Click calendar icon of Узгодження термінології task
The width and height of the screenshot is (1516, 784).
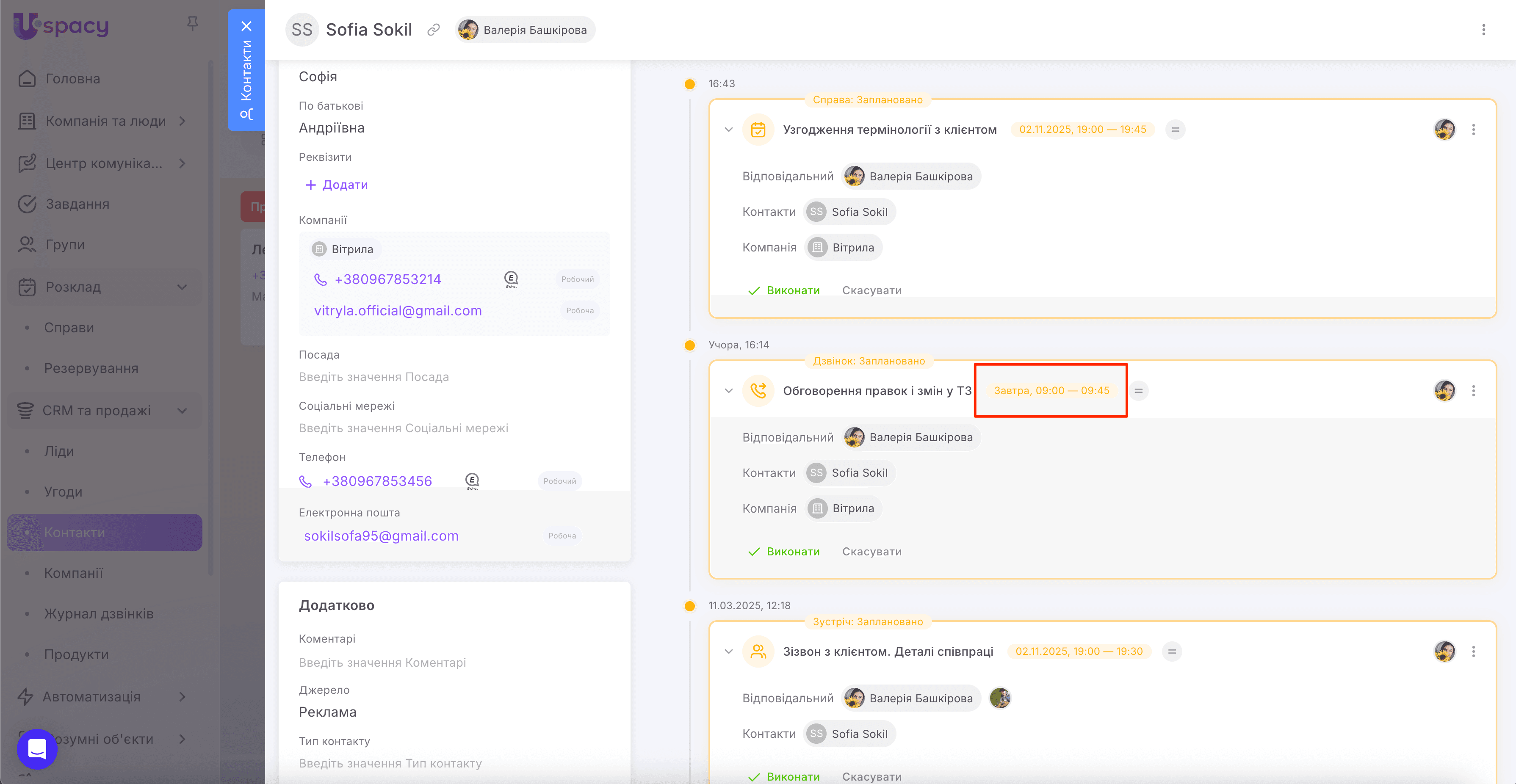[758, 130]
